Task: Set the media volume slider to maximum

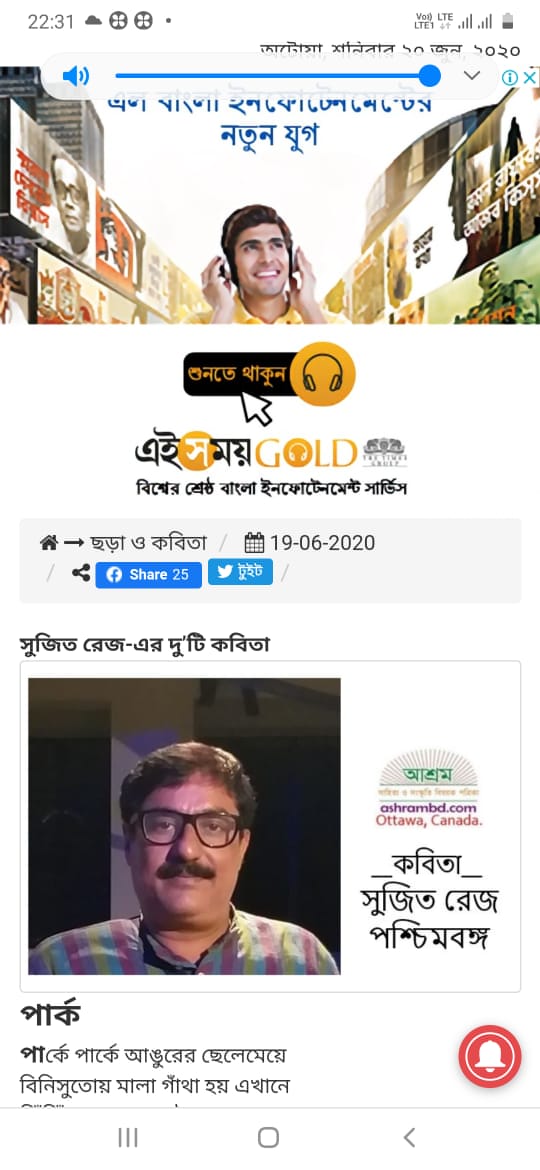Action: [429, 76]
